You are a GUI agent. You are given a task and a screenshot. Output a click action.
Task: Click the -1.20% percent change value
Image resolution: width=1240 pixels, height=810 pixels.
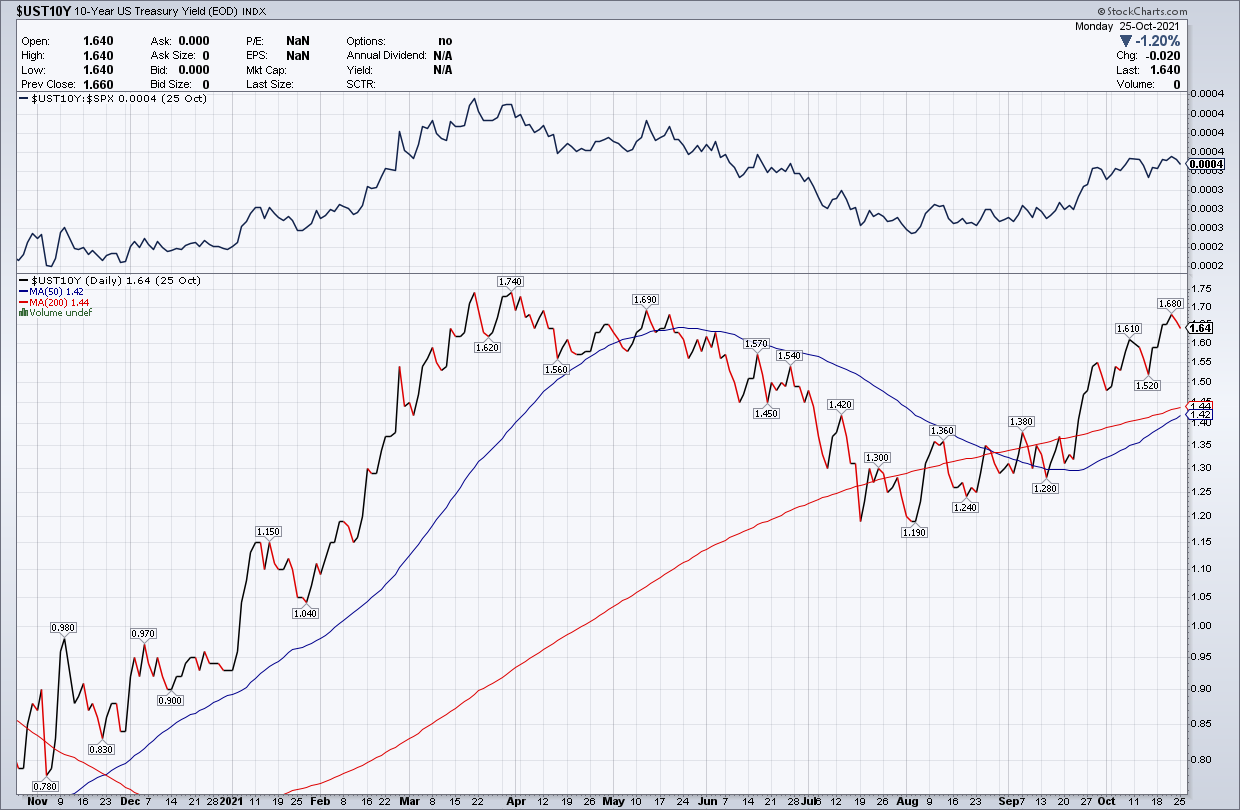1158,41
